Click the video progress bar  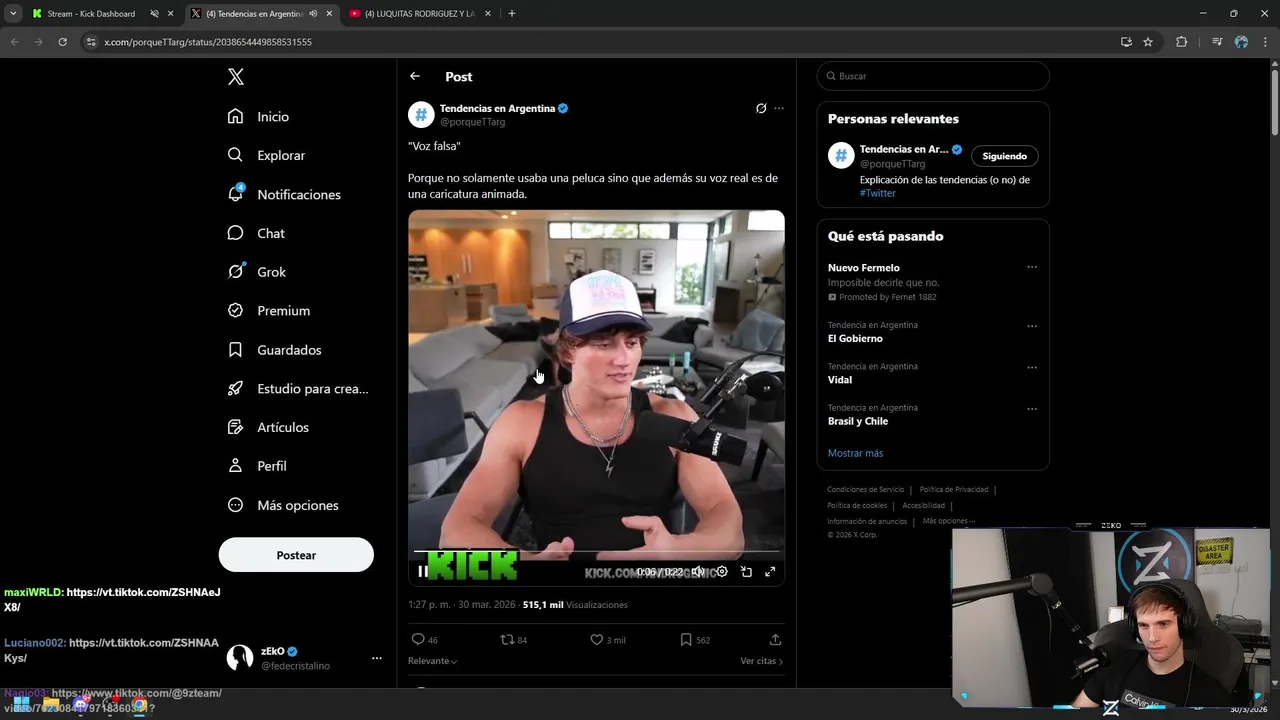(596, 551)
